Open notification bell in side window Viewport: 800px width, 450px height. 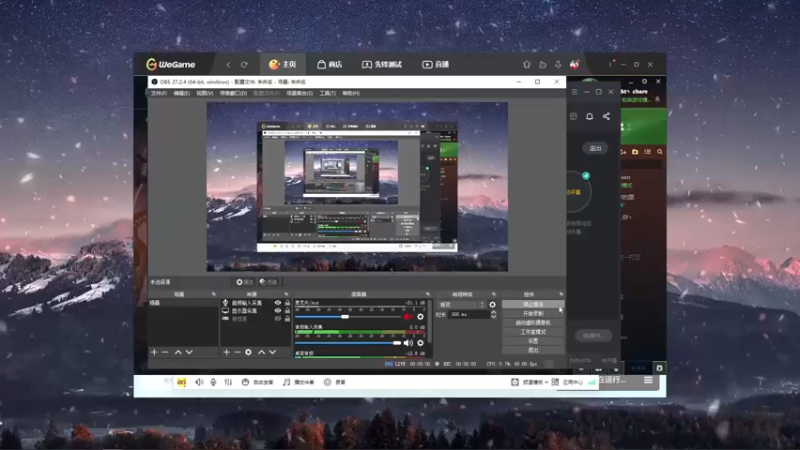(589, 116)
